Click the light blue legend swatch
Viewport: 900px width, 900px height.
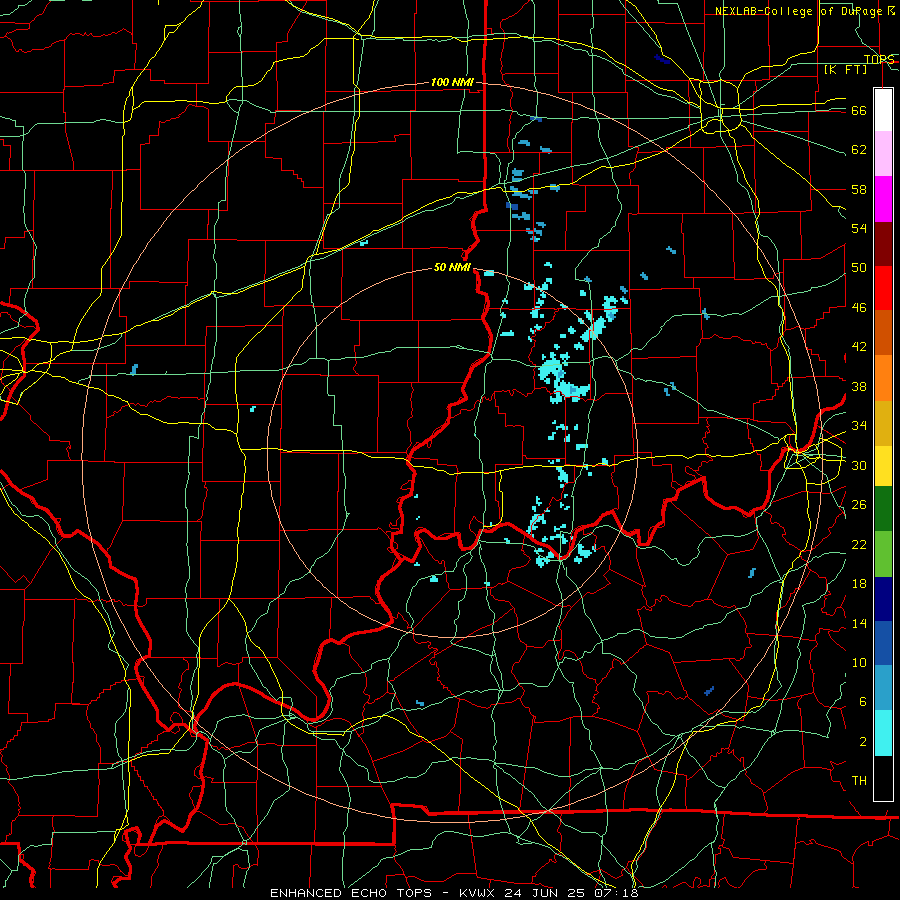(x=883, y=688)
